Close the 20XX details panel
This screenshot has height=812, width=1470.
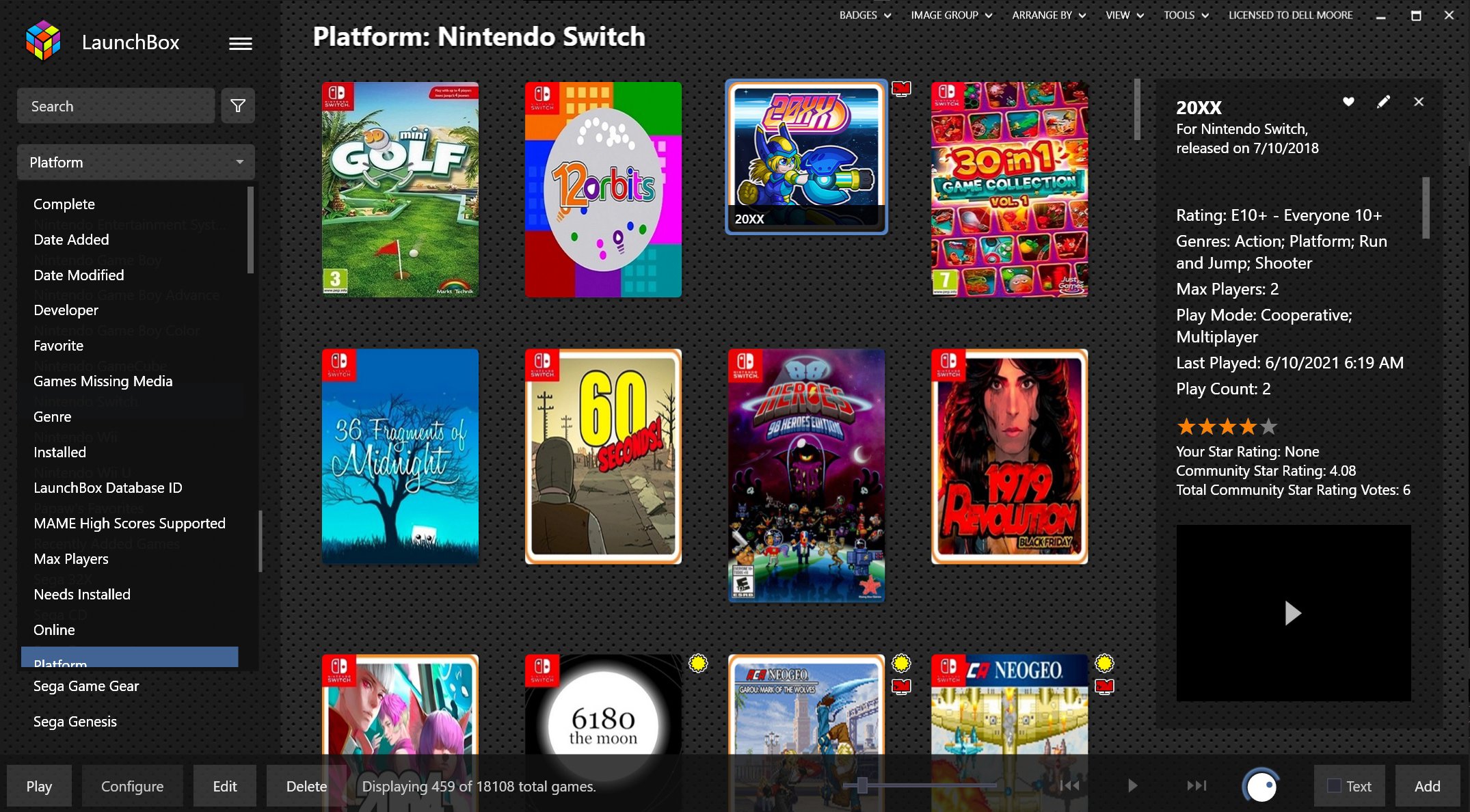(1419, 102)
